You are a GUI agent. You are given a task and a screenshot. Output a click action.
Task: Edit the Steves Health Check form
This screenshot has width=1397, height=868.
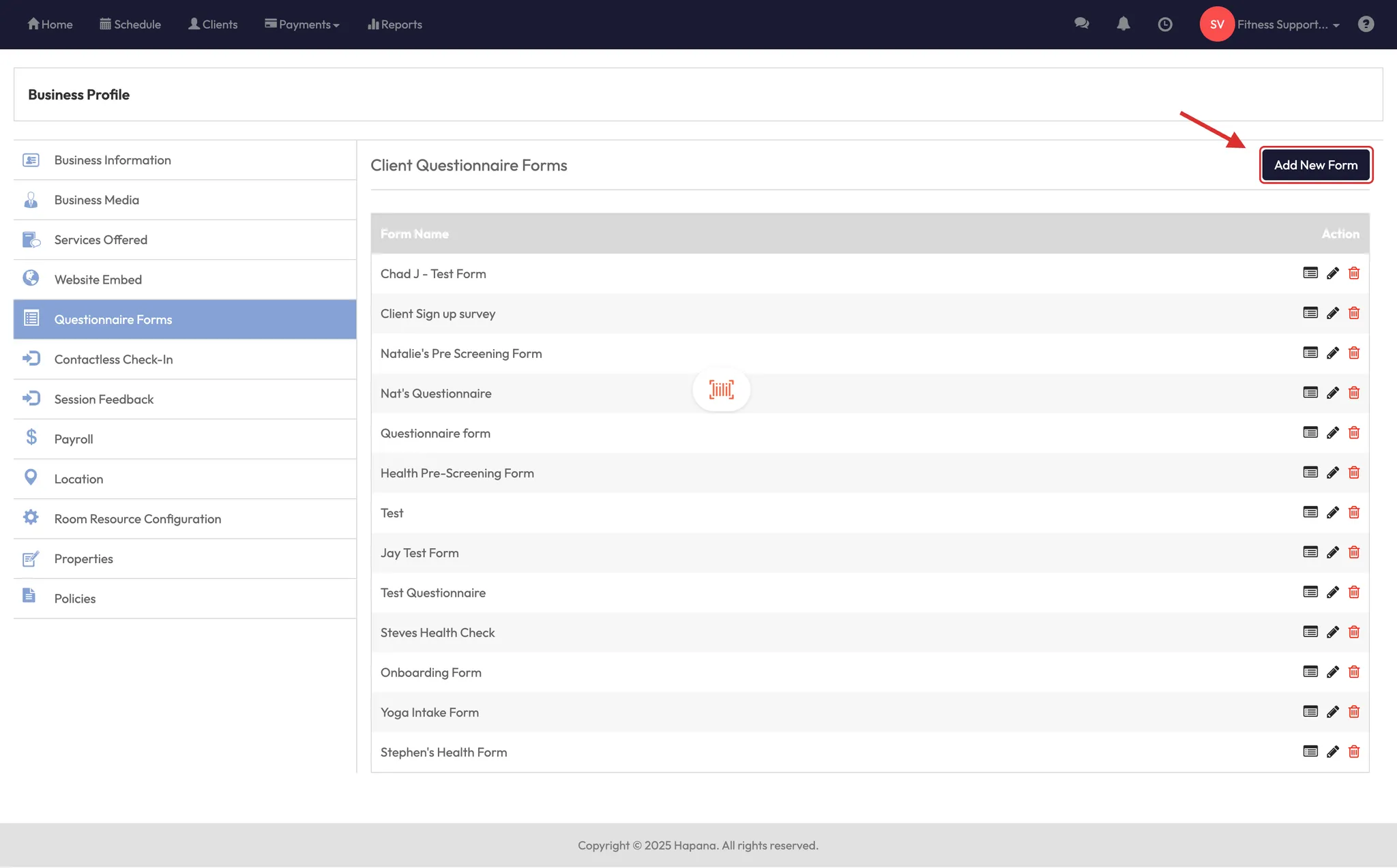[1332, 632]
